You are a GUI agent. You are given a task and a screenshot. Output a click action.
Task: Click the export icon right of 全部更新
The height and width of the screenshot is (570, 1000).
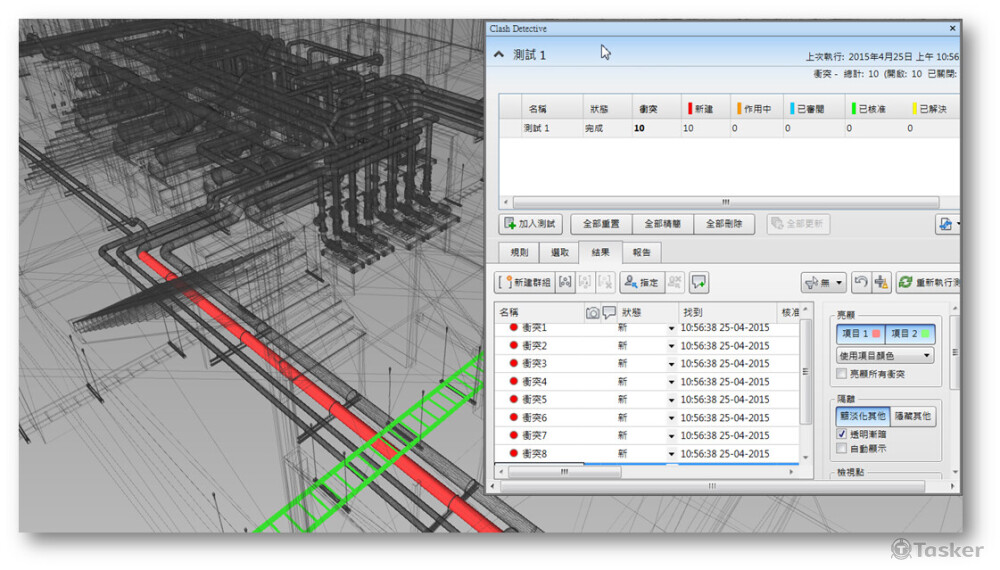[x=944, y=225]
